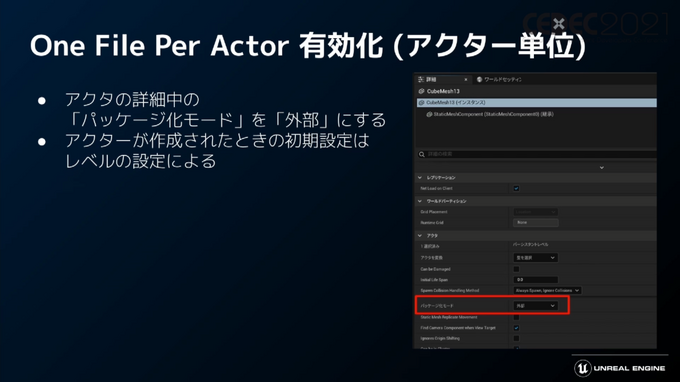Toggle Net Load on Client checkbox
This screenshot has height=382, width=680.
(x=516, y=188)
